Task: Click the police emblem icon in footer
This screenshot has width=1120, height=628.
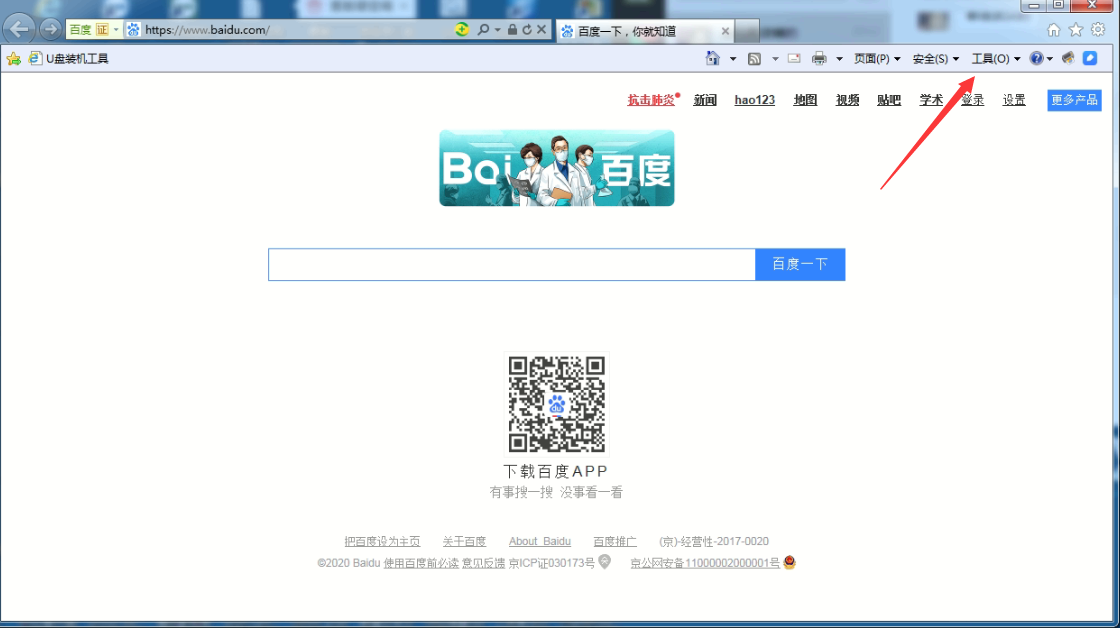Action: pyautogui.click(x=789, y=562)
